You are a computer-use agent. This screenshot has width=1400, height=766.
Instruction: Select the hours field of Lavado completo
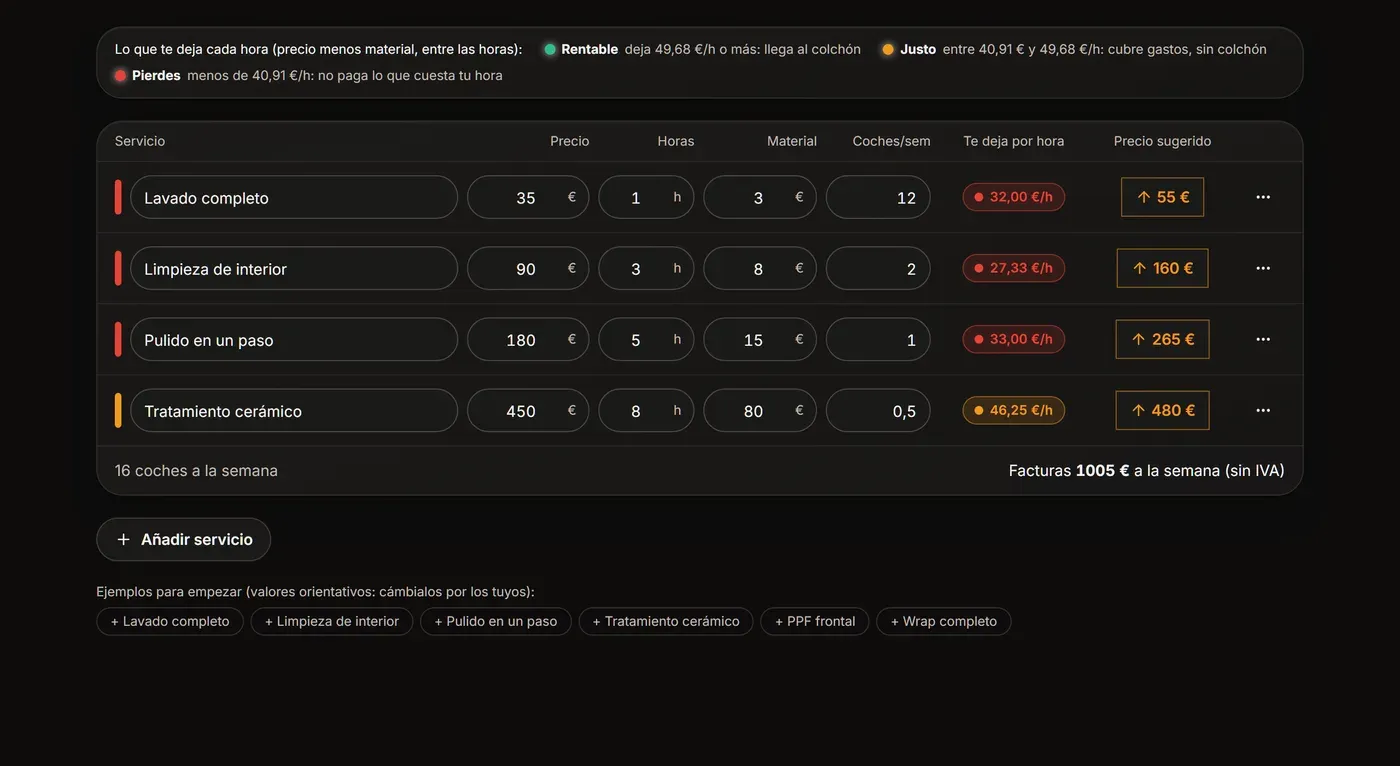point(646,197)
